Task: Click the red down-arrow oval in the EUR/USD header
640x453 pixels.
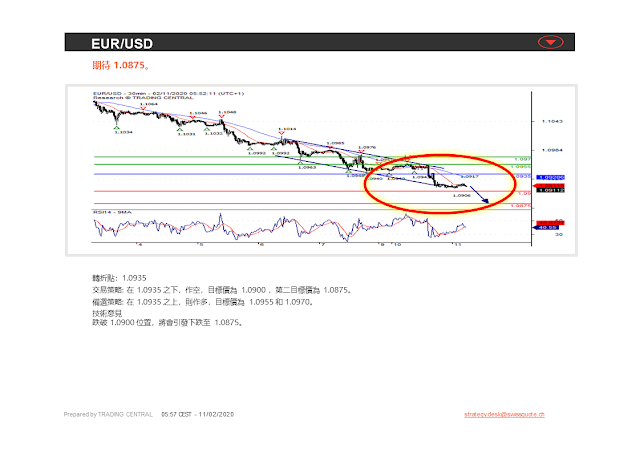Action: point(551,42)
